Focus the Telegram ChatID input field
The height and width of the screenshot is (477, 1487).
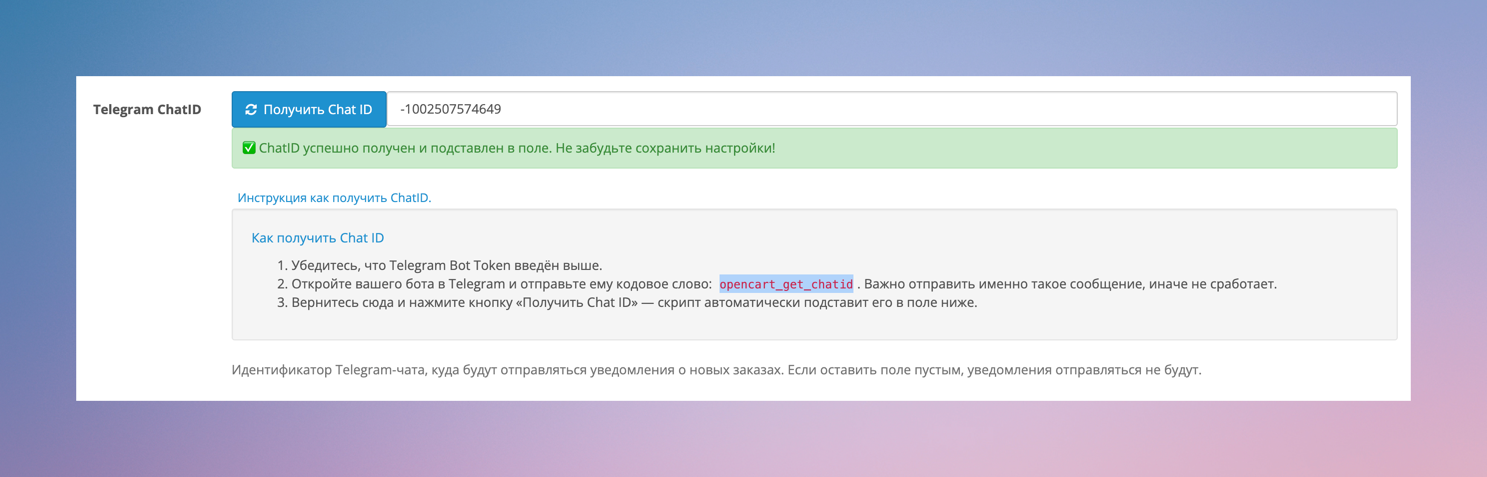890,109
